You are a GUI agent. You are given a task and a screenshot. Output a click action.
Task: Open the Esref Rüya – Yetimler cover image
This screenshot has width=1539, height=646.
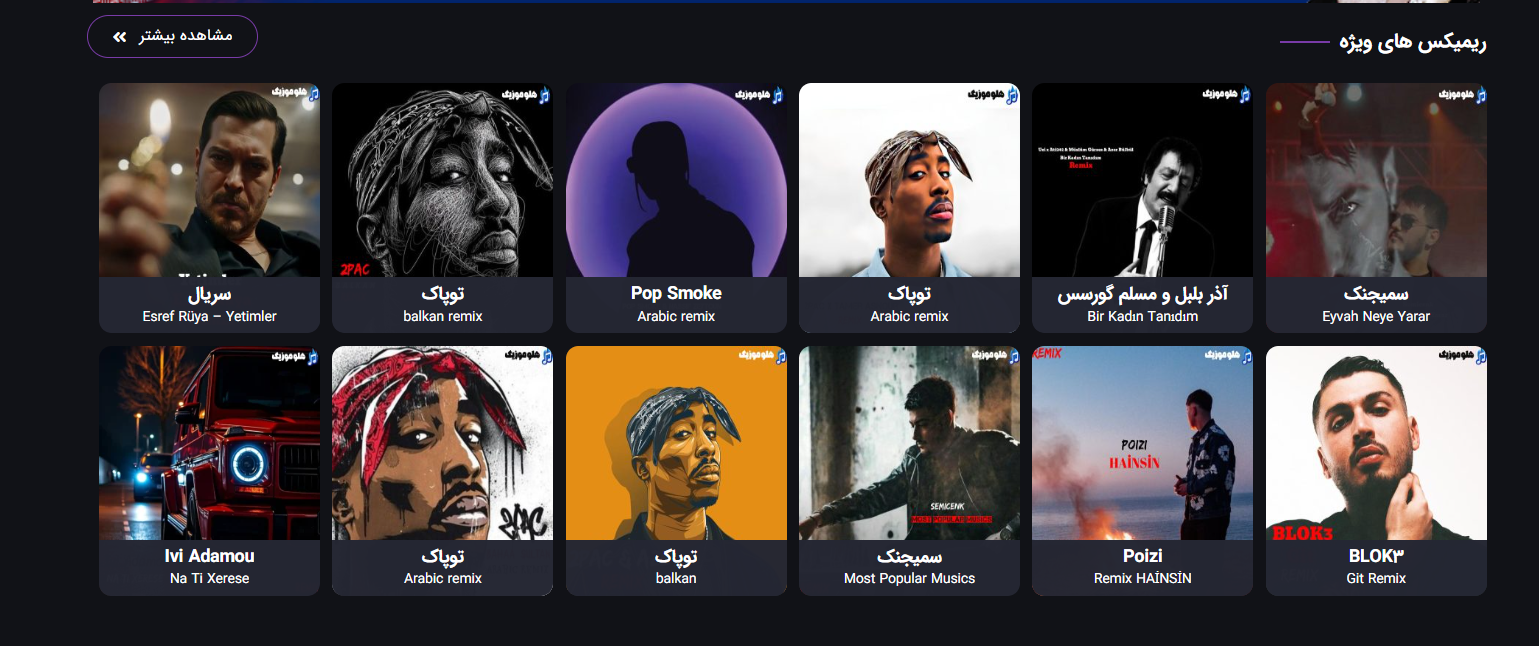tap(209, 180)
